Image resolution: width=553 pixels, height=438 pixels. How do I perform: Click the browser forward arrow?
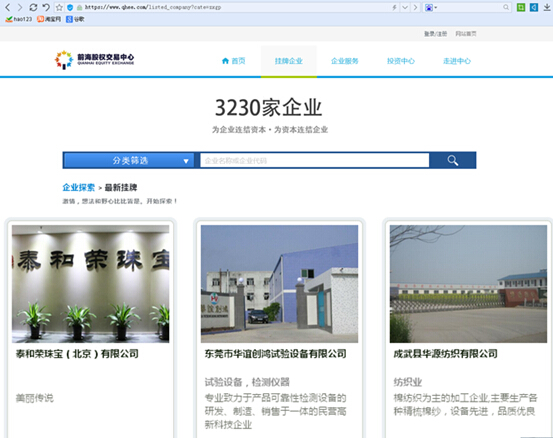pyautogui.click(x=20, y=7)
